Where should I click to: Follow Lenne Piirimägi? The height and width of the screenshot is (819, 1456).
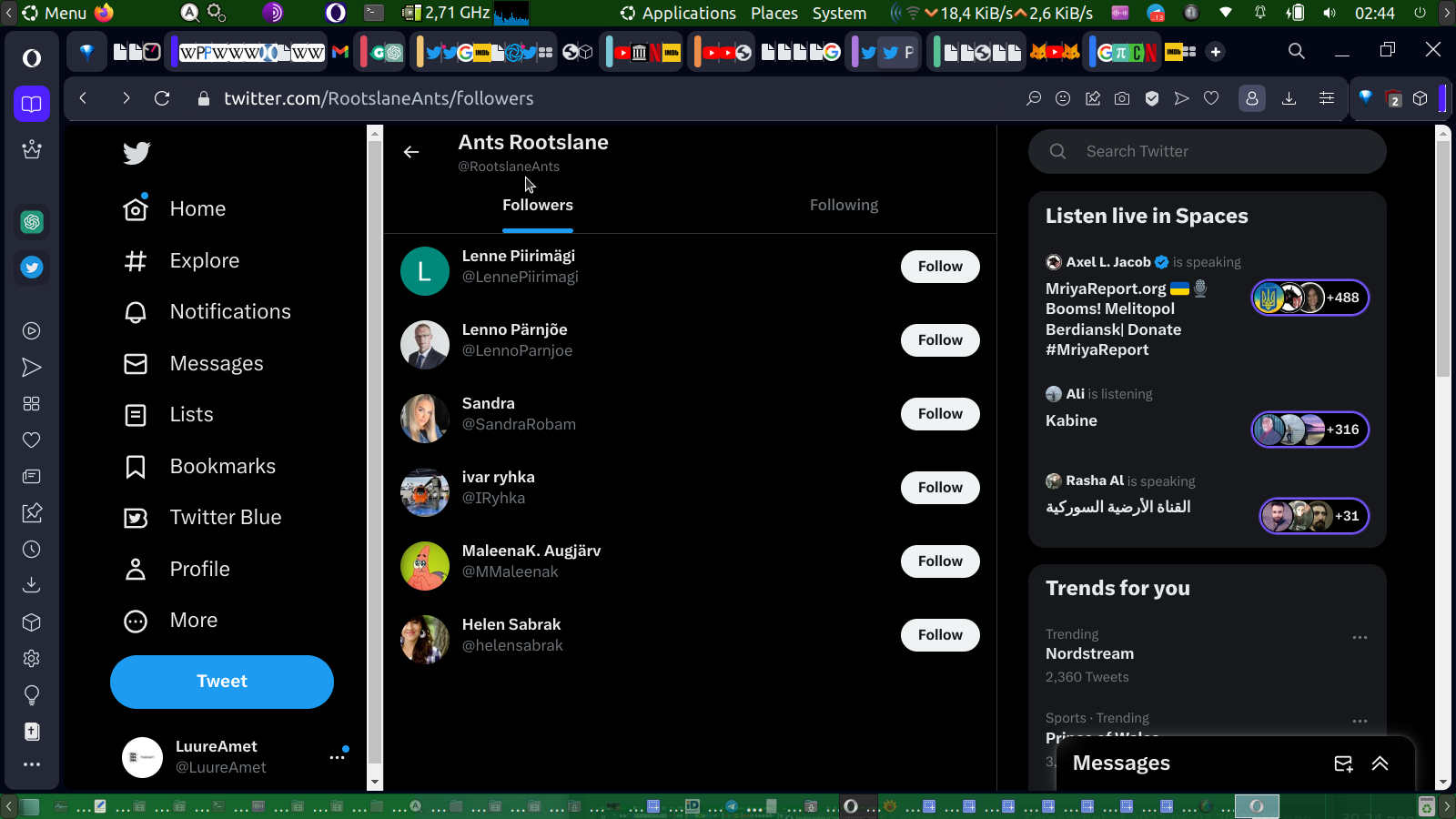[x=940, y=267]
